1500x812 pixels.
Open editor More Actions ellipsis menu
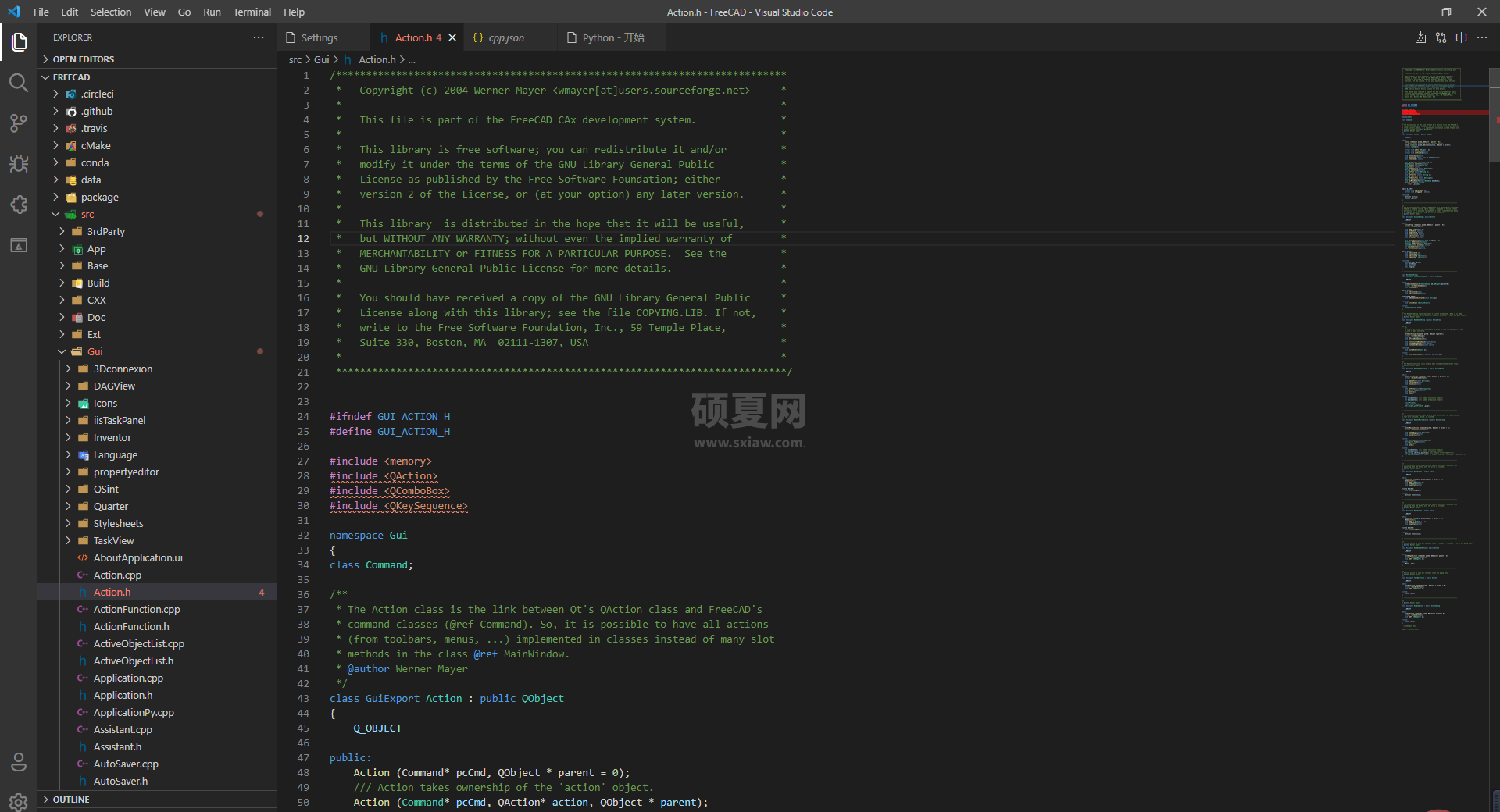(x=1482, y=37)
